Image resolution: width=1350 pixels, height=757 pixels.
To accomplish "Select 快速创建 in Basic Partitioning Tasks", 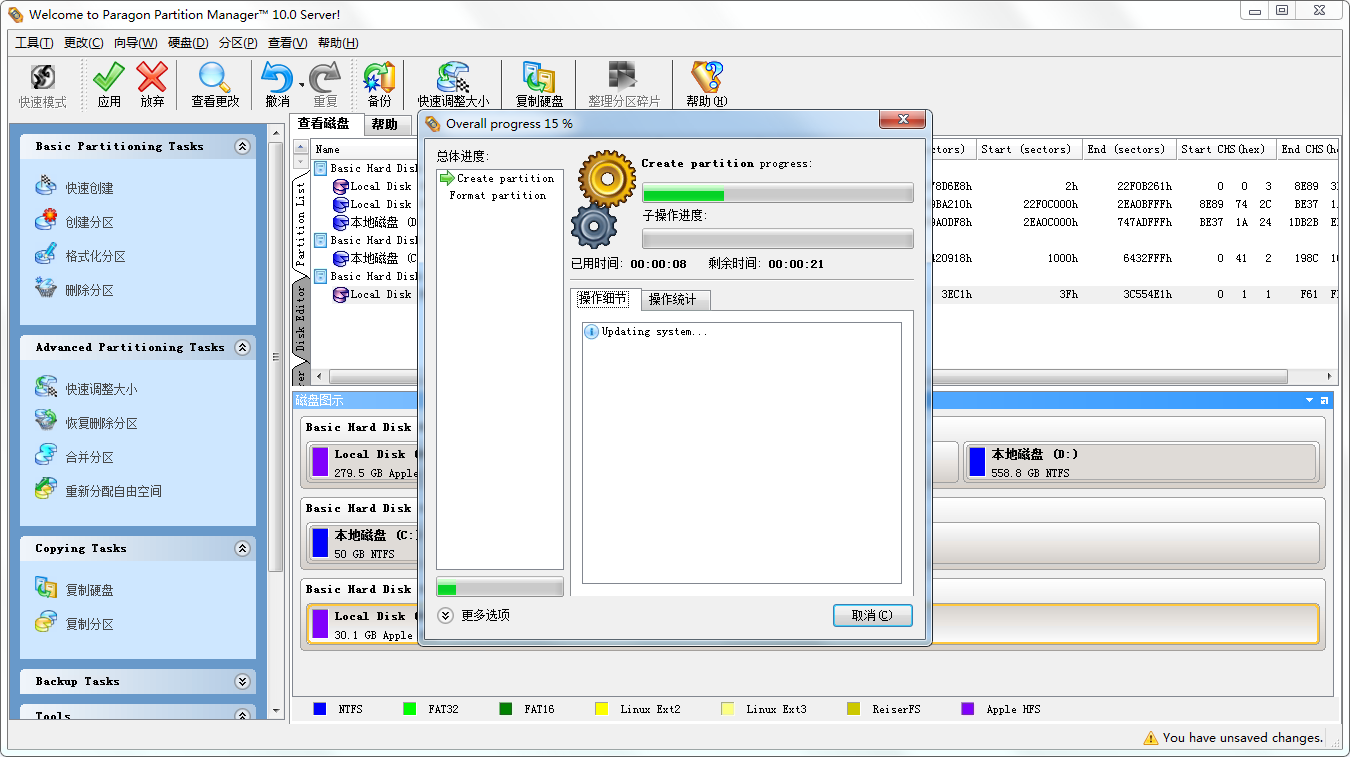I will point(90,188).
